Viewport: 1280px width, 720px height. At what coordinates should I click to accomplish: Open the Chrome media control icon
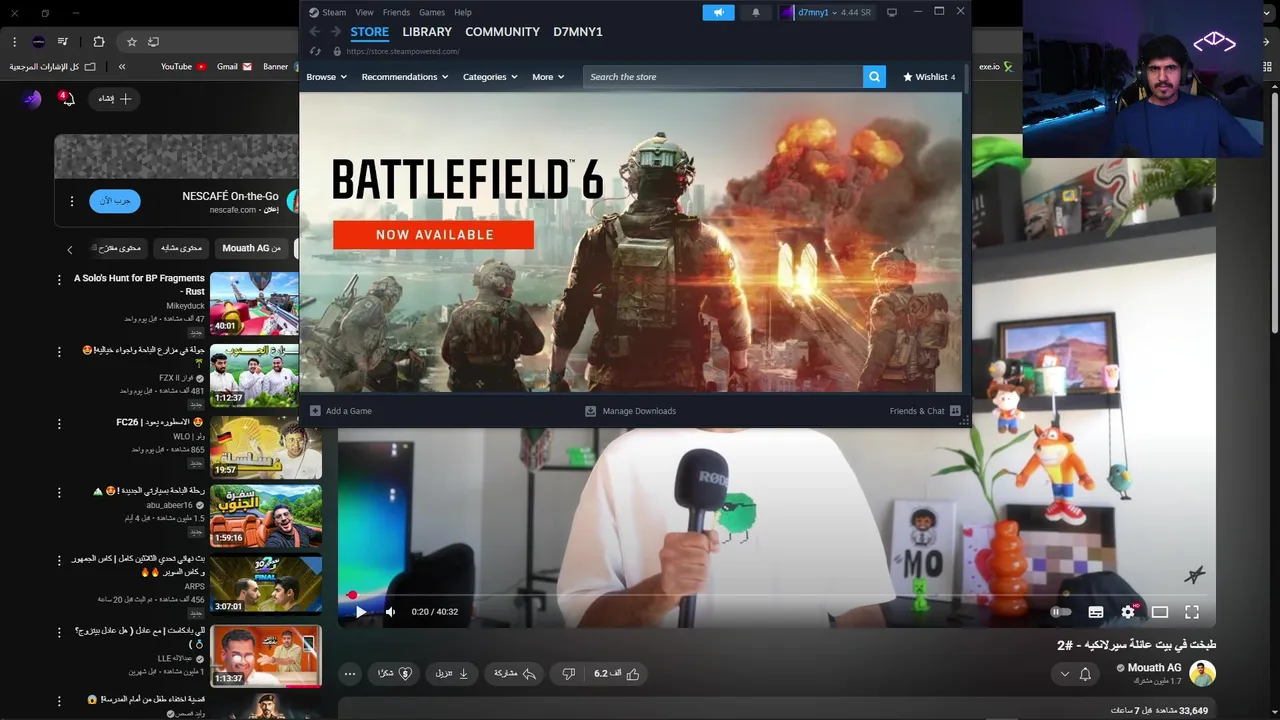pos(63,42)
